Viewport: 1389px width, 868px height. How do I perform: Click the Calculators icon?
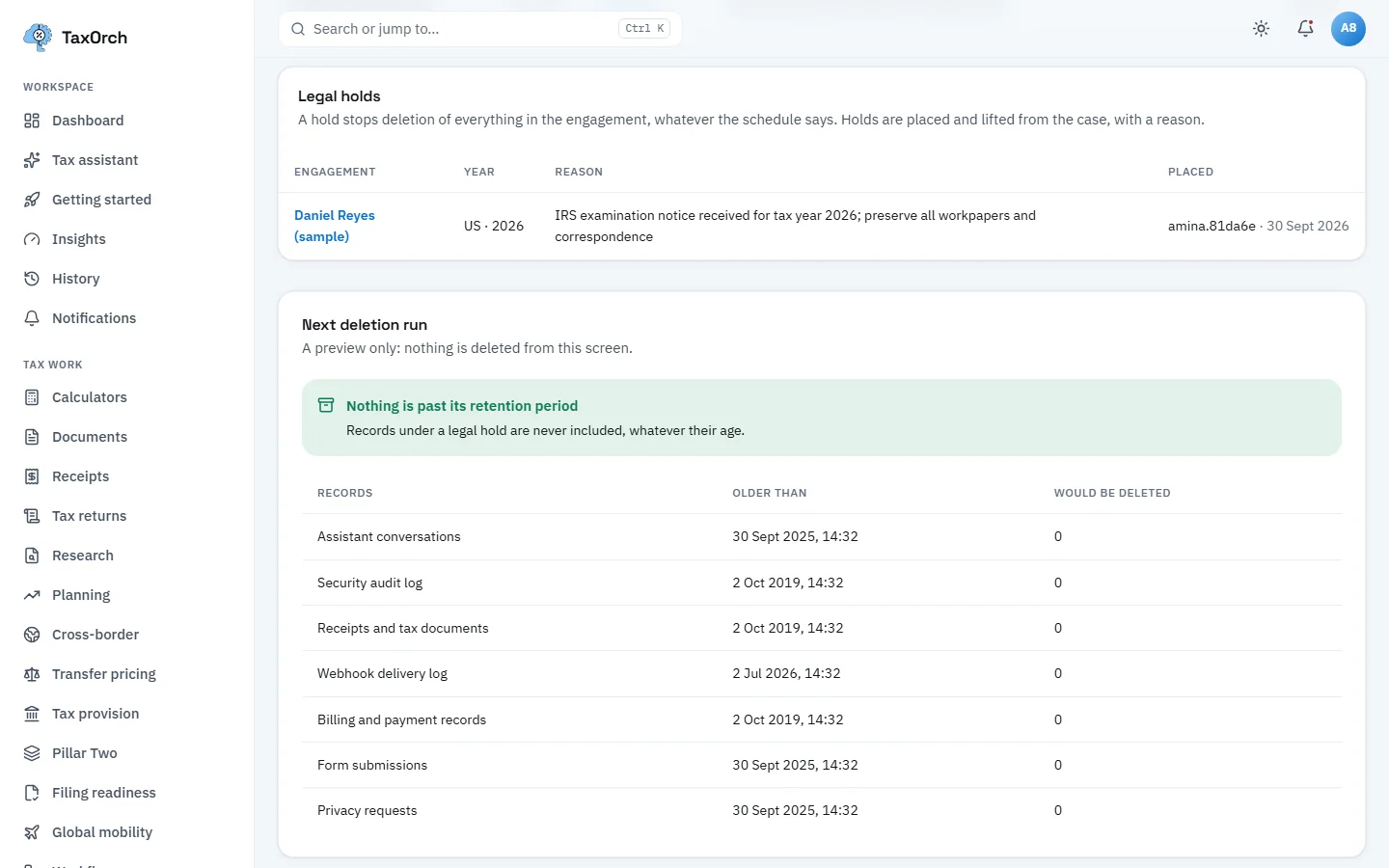pyautogui.click(x=32, y=397)
